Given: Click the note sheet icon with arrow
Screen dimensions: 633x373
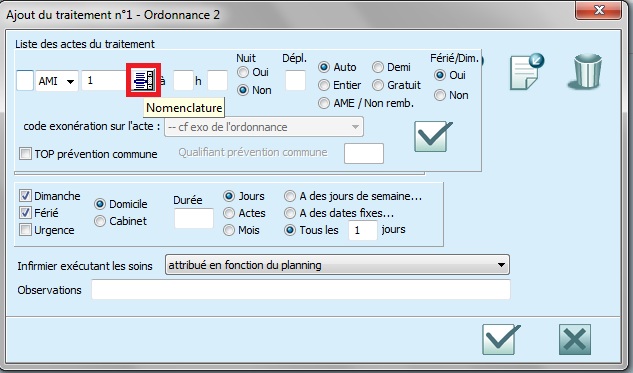Looking at the screenshot, I should click(526, 72).
